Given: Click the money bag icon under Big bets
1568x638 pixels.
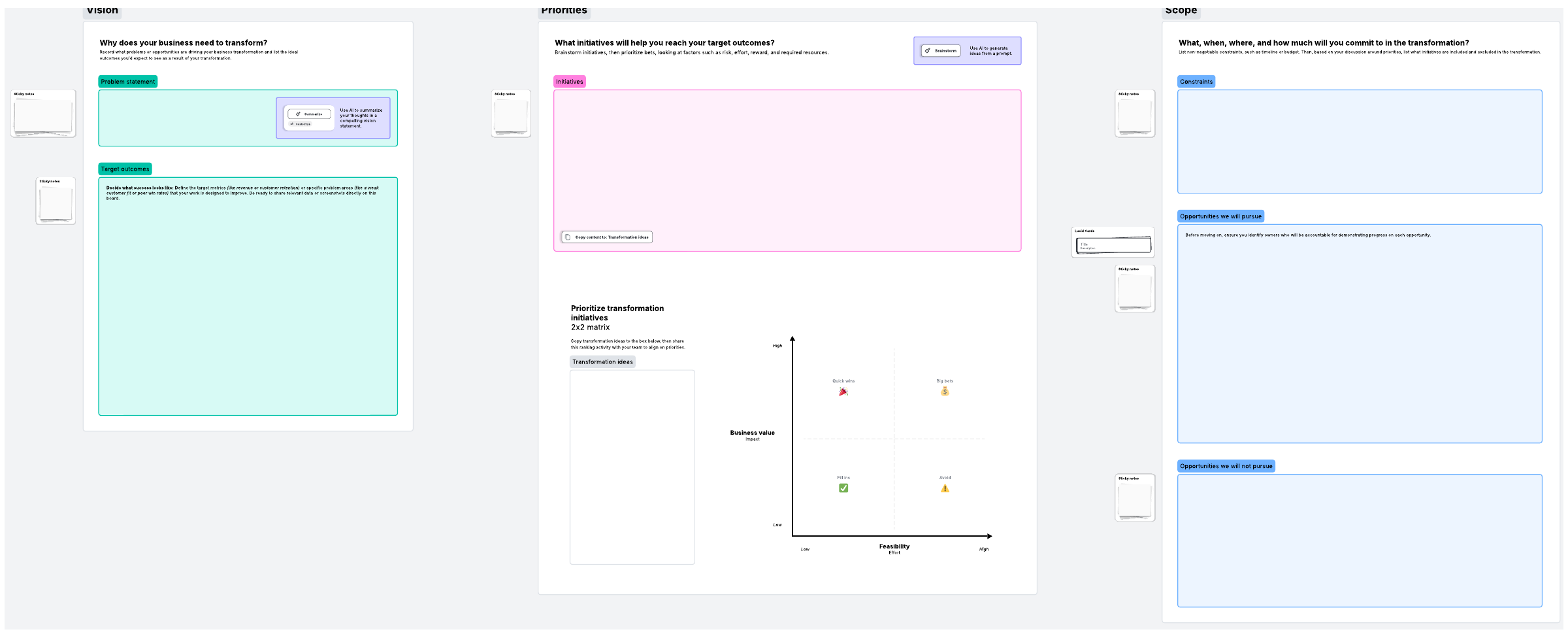Looking at the screenshot, I should pos(944,392).
